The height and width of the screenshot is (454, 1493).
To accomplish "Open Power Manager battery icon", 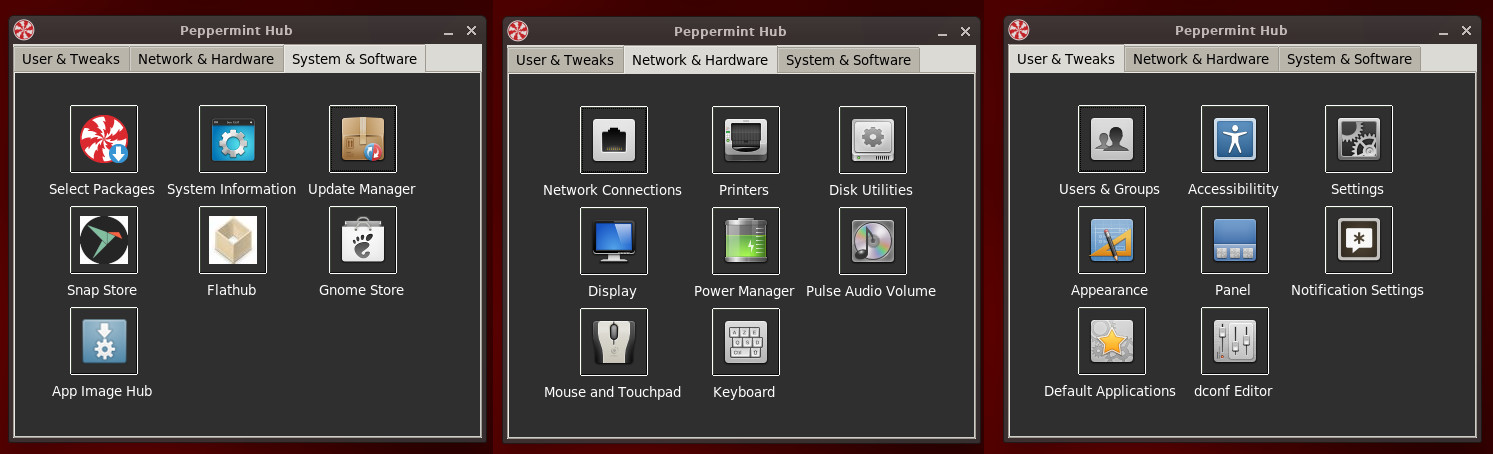I will 746,241.
